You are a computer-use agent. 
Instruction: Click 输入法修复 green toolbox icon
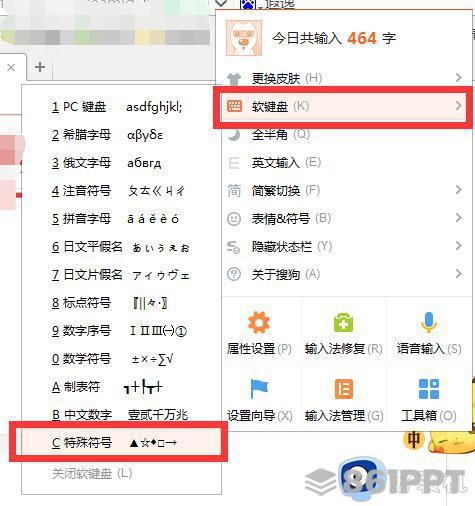coord(343,322)
